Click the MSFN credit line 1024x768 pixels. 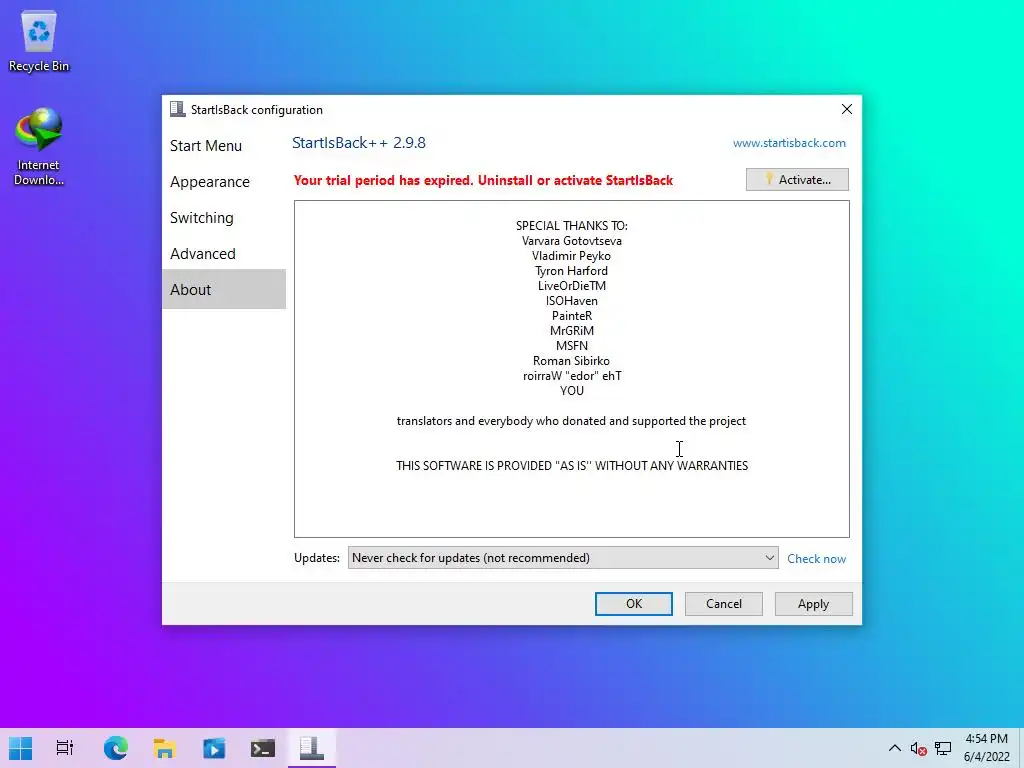pyautogui.click(x=571, y=346)
